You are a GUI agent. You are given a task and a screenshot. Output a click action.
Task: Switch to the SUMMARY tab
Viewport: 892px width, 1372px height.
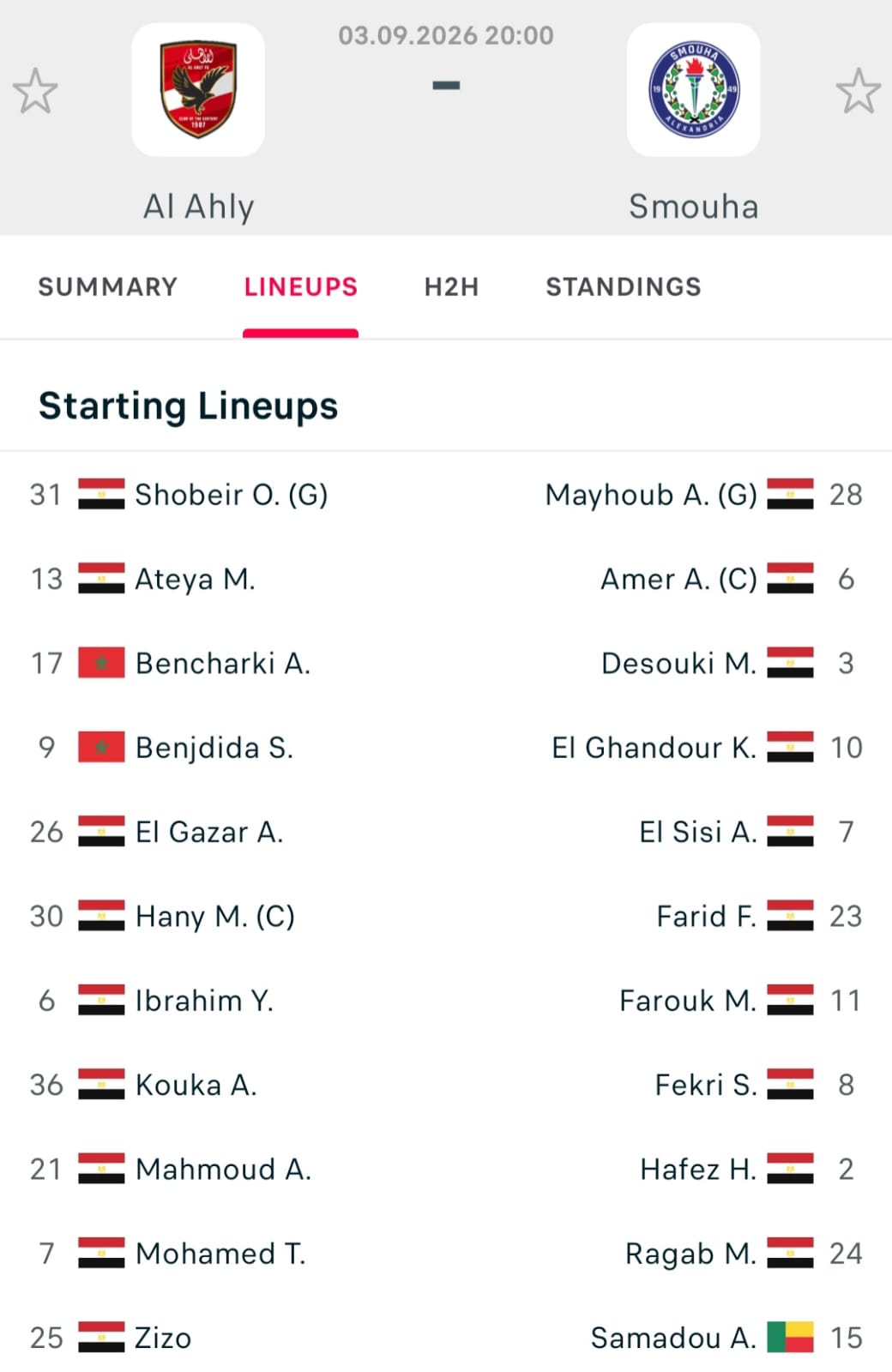coord(108,286)
